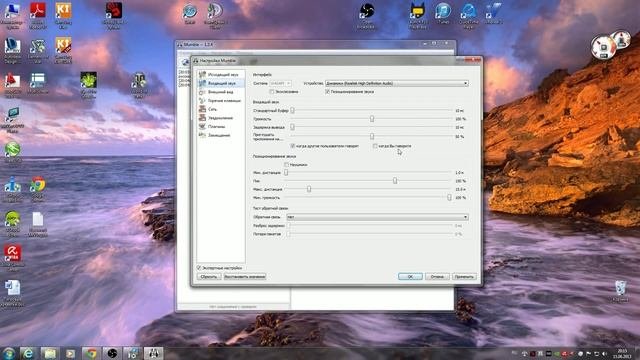The image size is (640, 360).
Task: Open the Adobe Reader desktop shortcut
Action: tap(38, 16)
